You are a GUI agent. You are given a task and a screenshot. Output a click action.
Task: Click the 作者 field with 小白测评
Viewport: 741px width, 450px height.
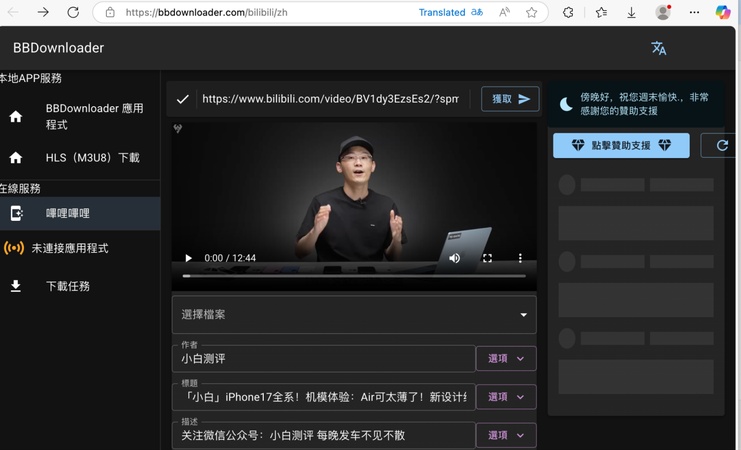click(x=324, y=359)
